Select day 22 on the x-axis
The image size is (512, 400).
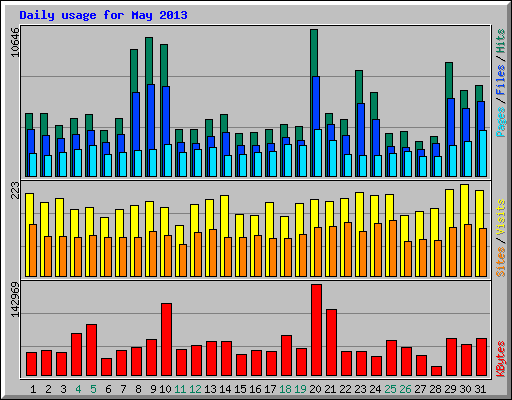point(345,389)
